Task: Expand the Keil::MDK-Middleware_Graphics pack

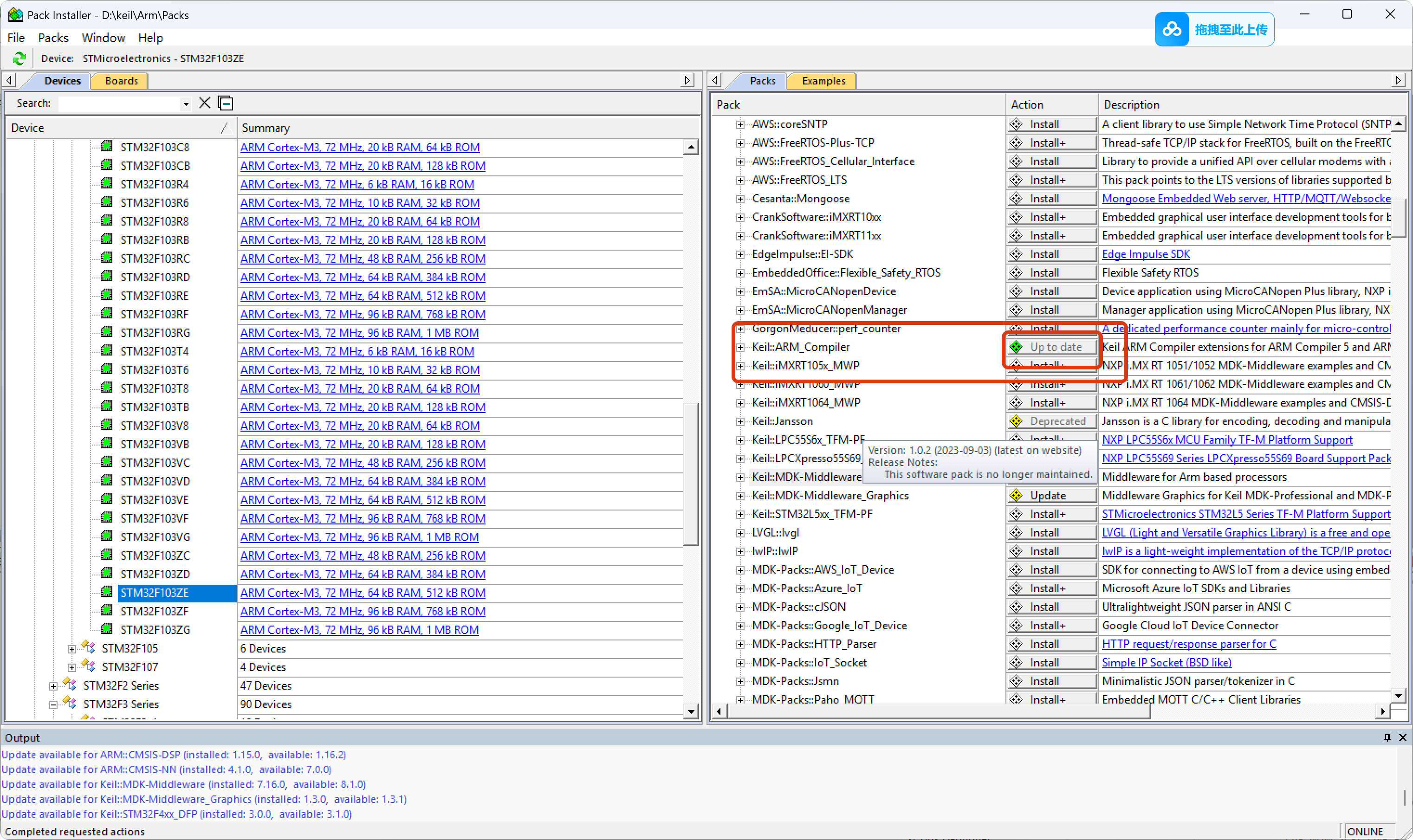Action: point(740,496)
